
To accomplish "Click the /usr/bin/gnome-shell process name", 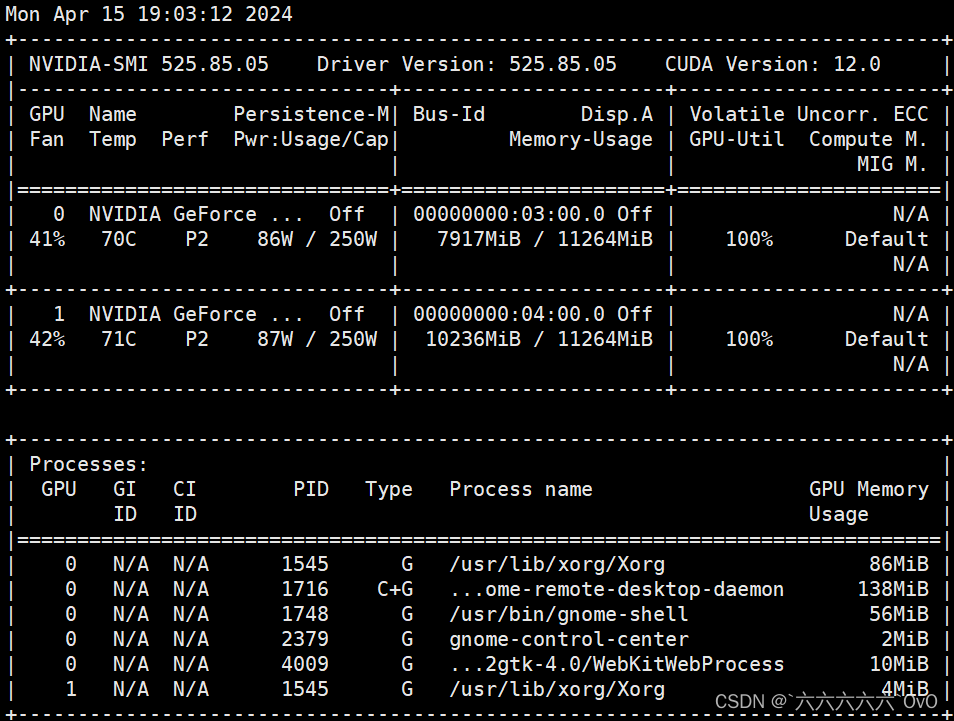I will (x=567, y=613).
